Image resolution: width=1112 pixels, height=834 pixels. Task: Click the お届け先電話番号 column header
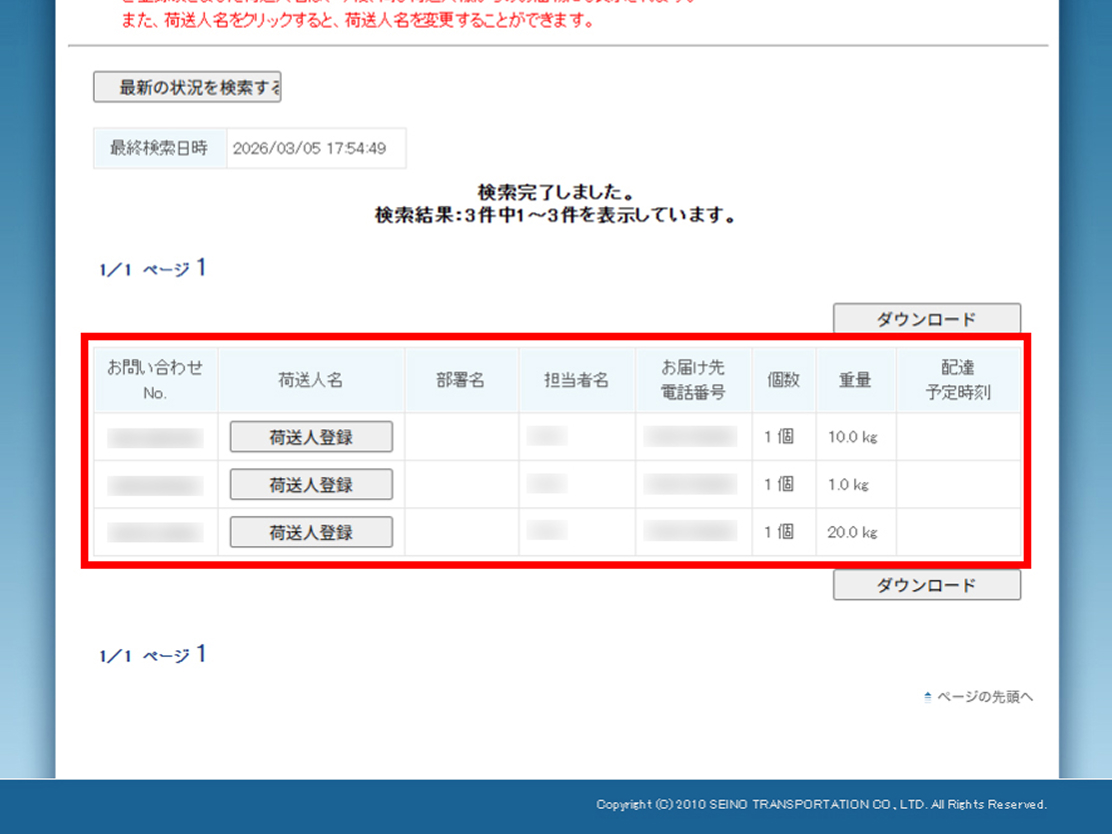coord(693,380)
